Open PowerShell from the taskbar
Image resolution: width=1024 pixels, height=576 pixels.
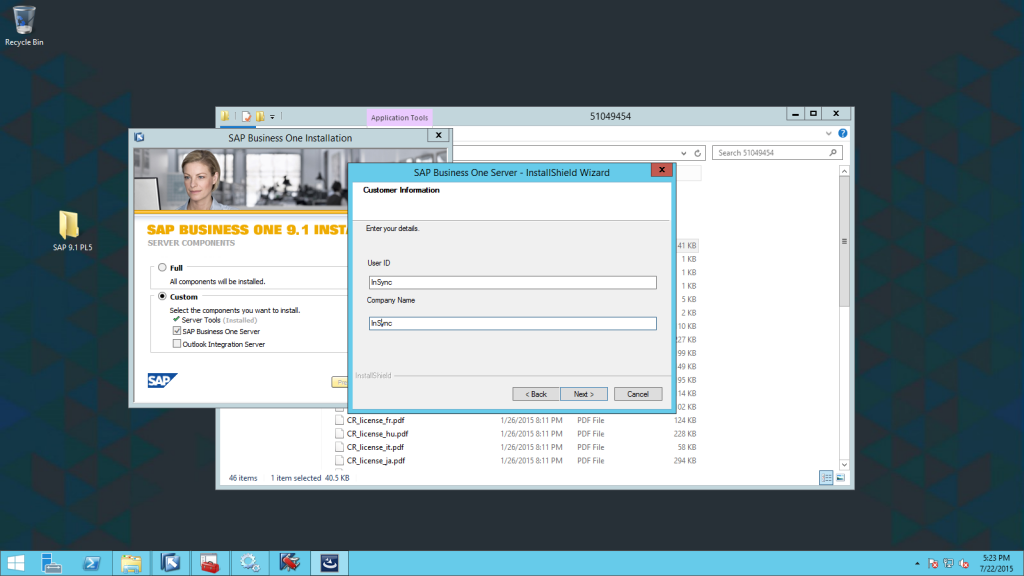(x=91, y=563)
